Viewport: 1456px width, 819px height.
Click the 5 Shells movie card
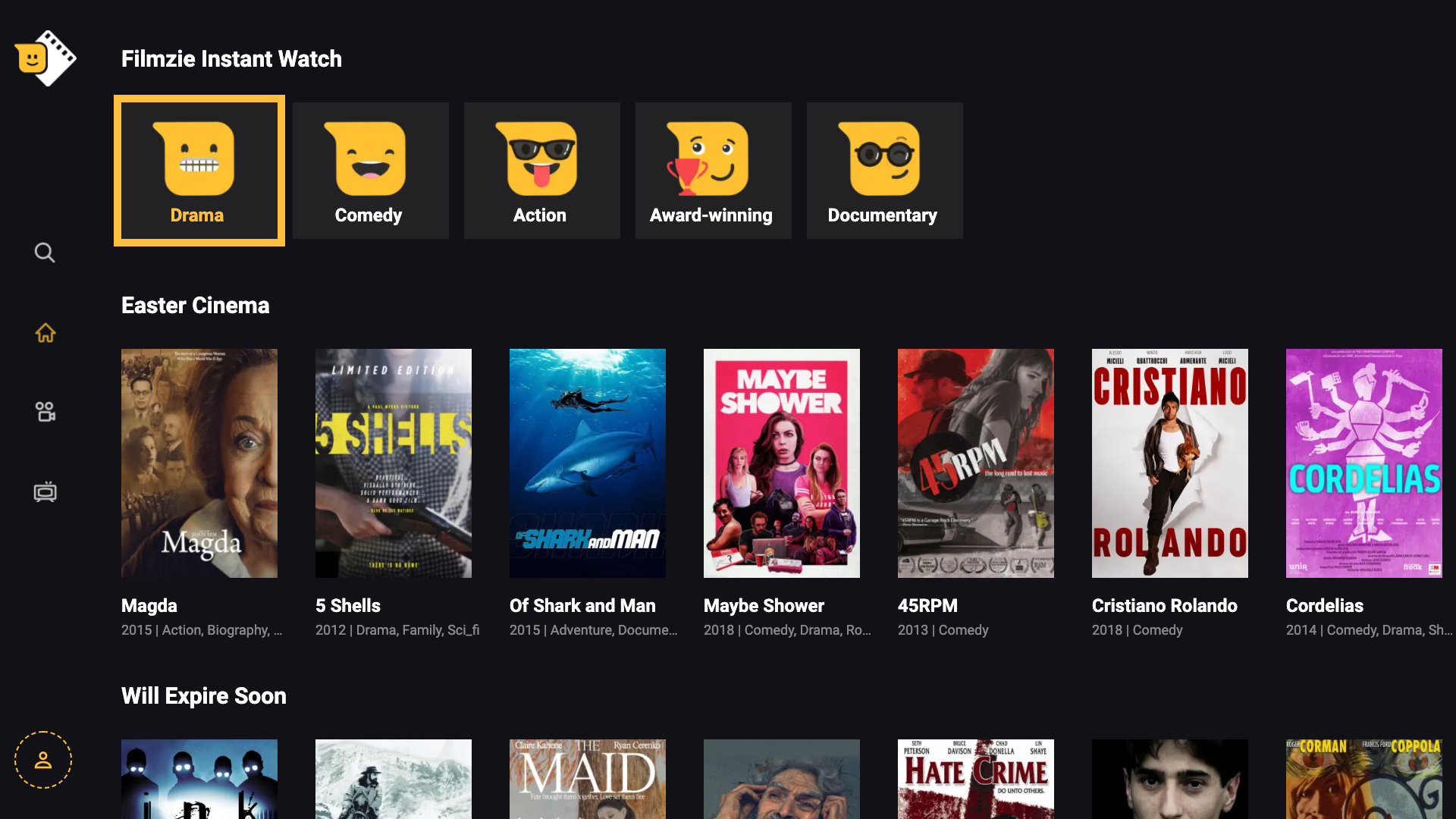(x=393, y=463)
